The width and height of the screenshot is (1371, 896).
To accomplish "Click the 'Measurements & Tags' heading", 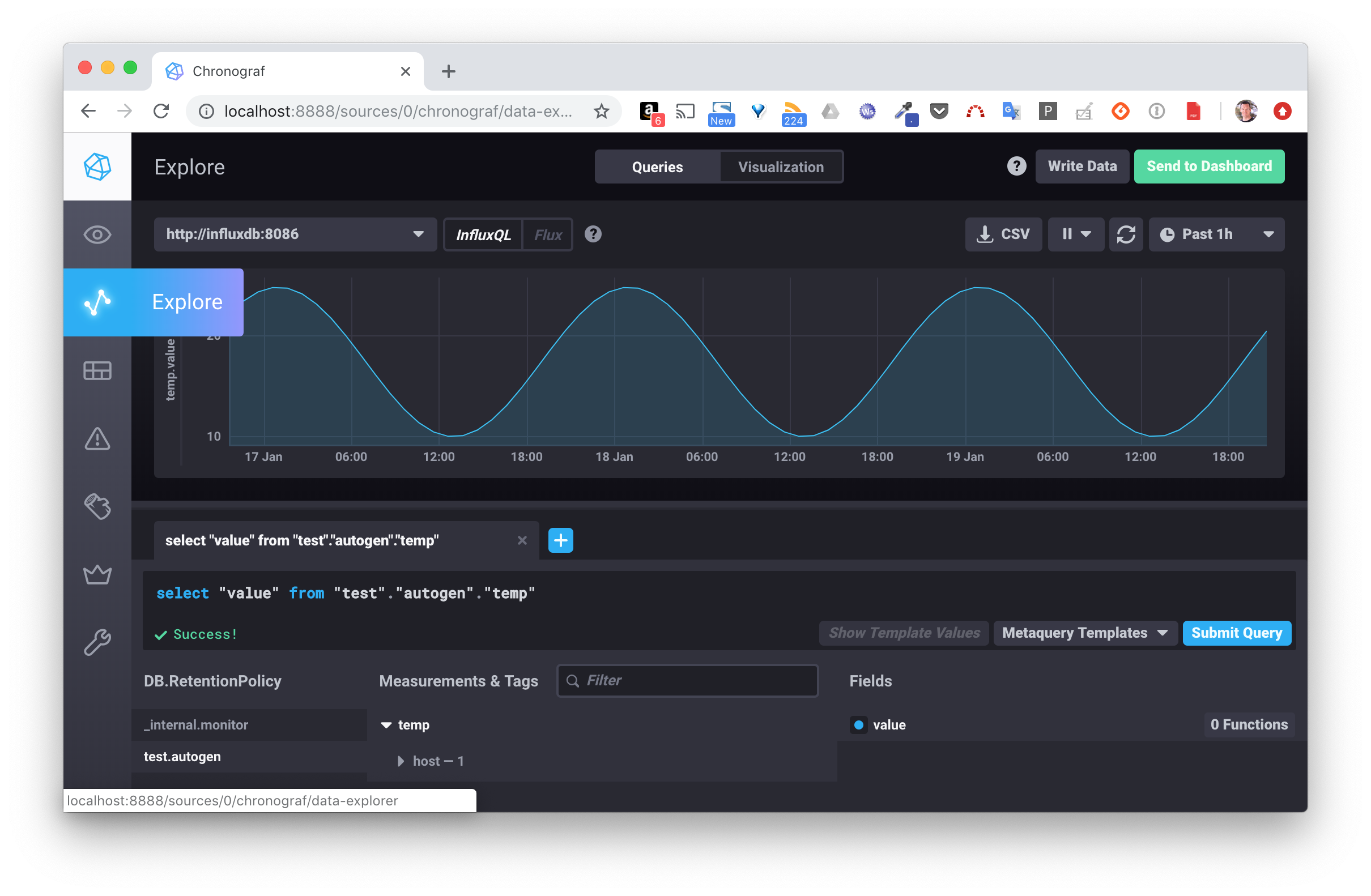I will coord(458,681).
